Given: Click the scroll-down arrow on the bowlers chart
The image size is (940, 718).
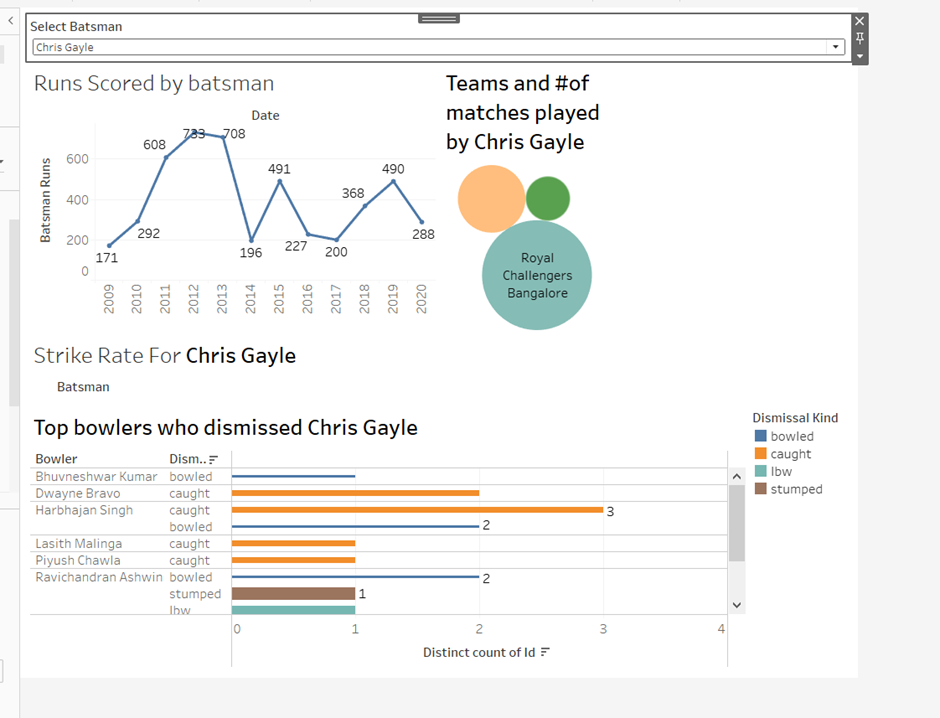Looking at the screenshot, I should pyautogui.click(x=737, y=604).
